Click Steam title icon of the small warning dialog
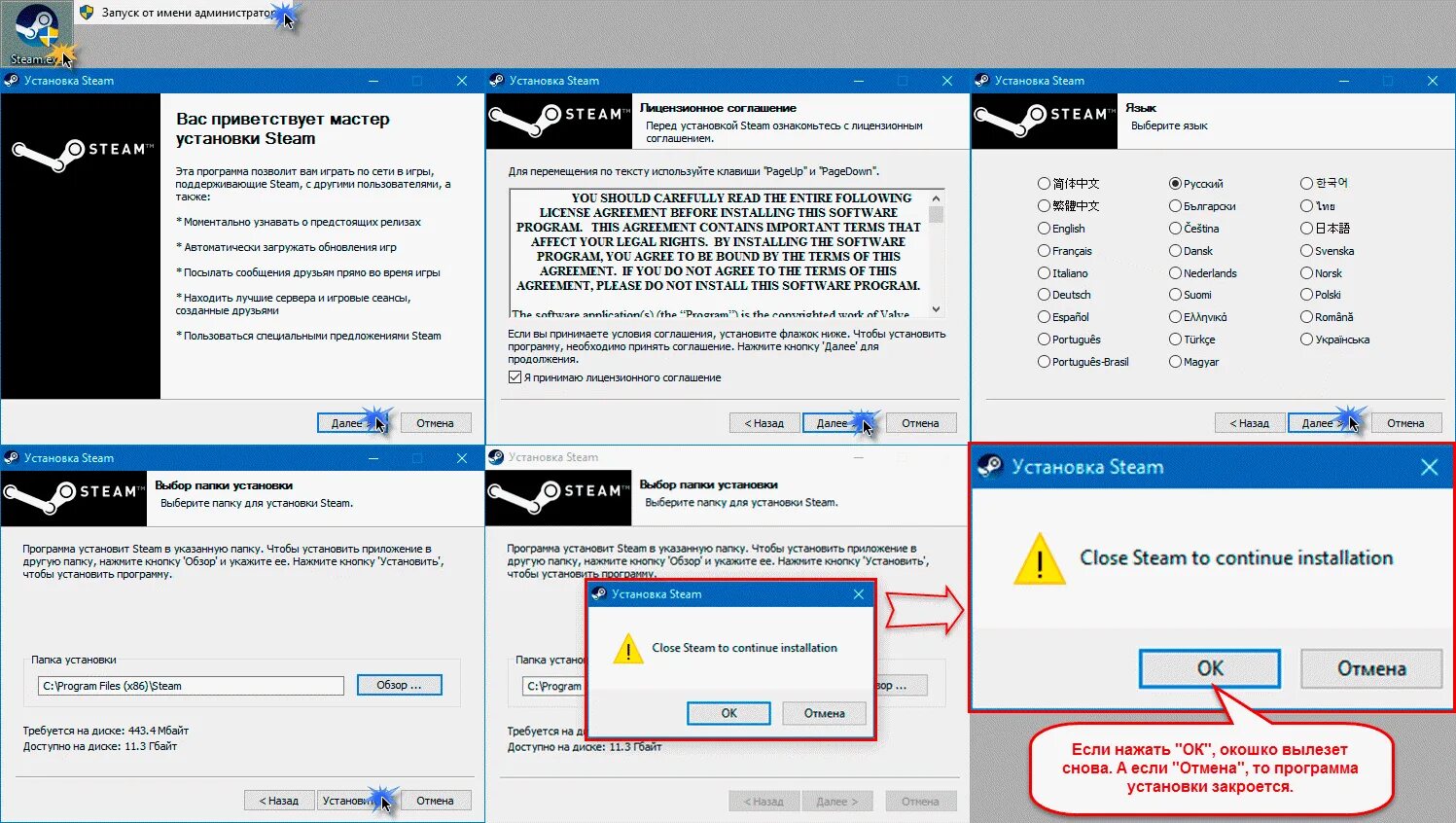Image resolution: width=1456 pixels, height=823 pixels. tap(599, 594)
